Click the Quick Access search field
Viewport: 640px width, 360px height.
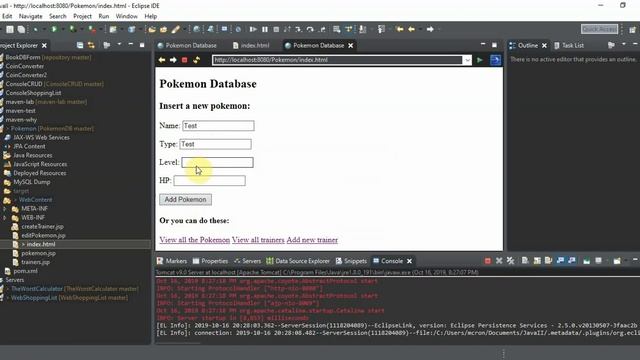click(x=599, y=29)
